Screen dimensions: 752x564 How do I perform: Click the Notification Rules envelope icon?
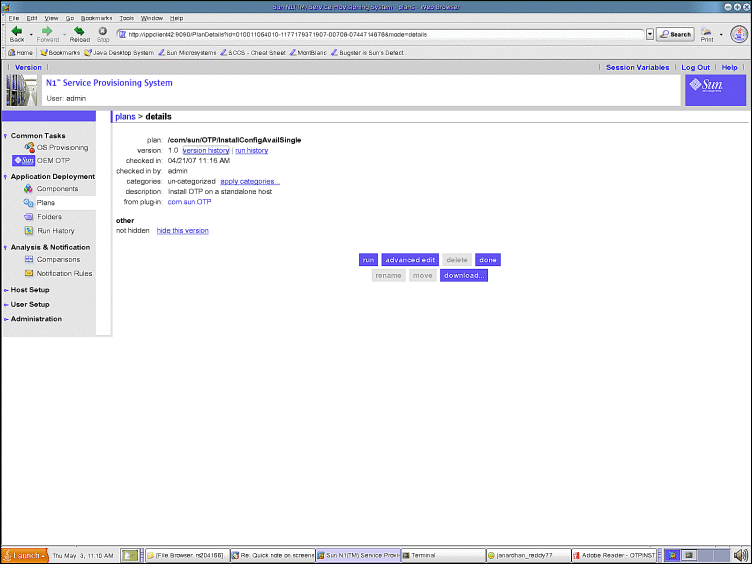tap(29, 273)
